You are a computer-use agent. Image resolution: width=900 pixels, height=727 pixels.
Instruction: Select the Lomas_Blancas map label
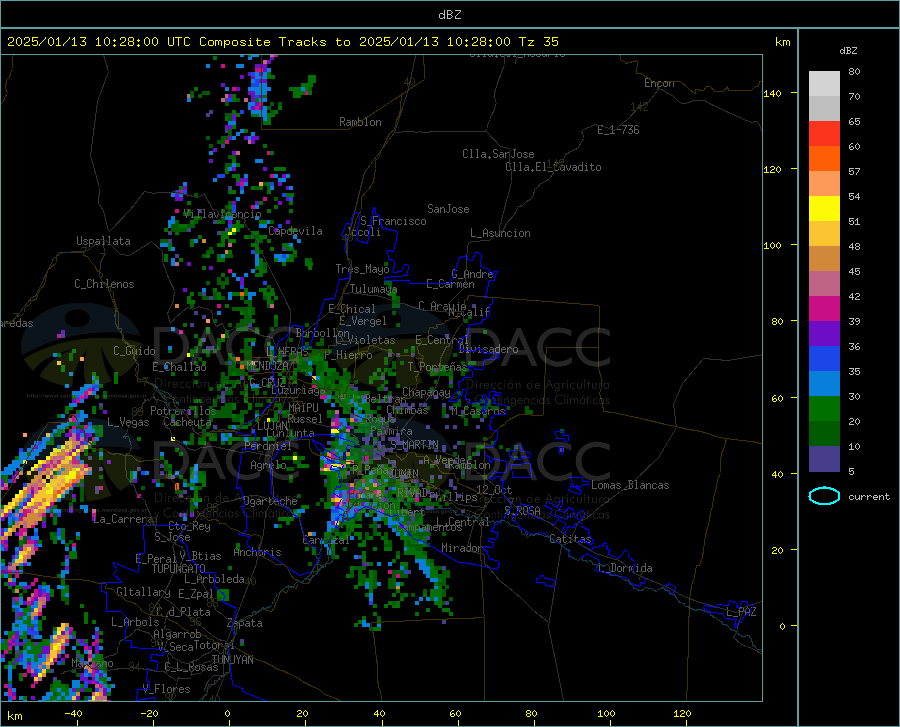pyautogui.click(x=630, y=485)
